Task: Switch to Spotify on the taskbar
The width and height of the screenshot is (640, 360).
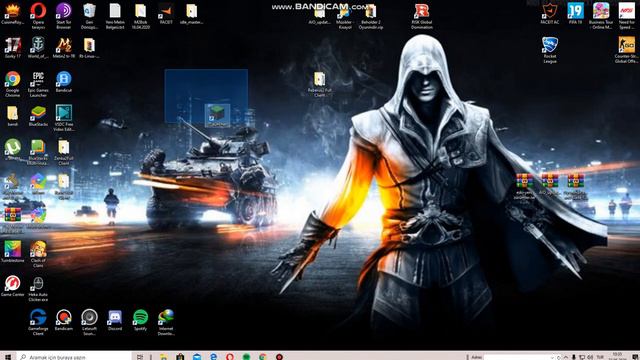Action: tap(246, 357)
